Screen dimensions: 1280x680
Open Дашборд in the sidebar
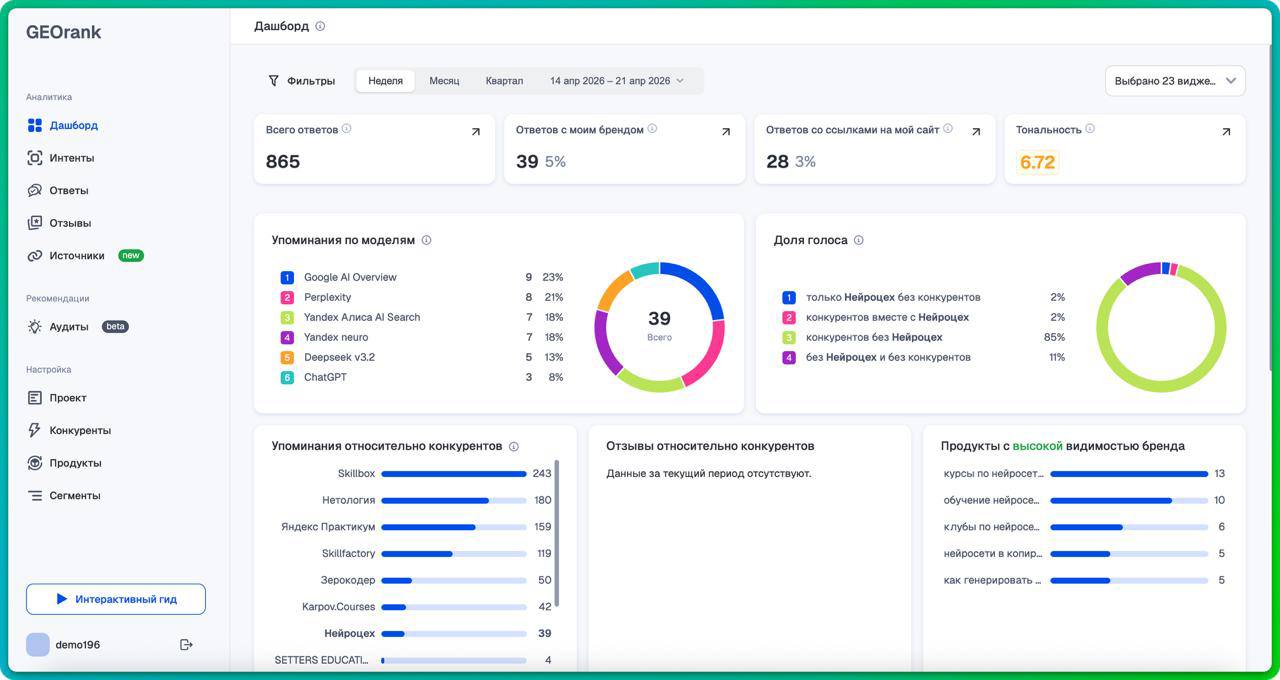pos(74,125)
